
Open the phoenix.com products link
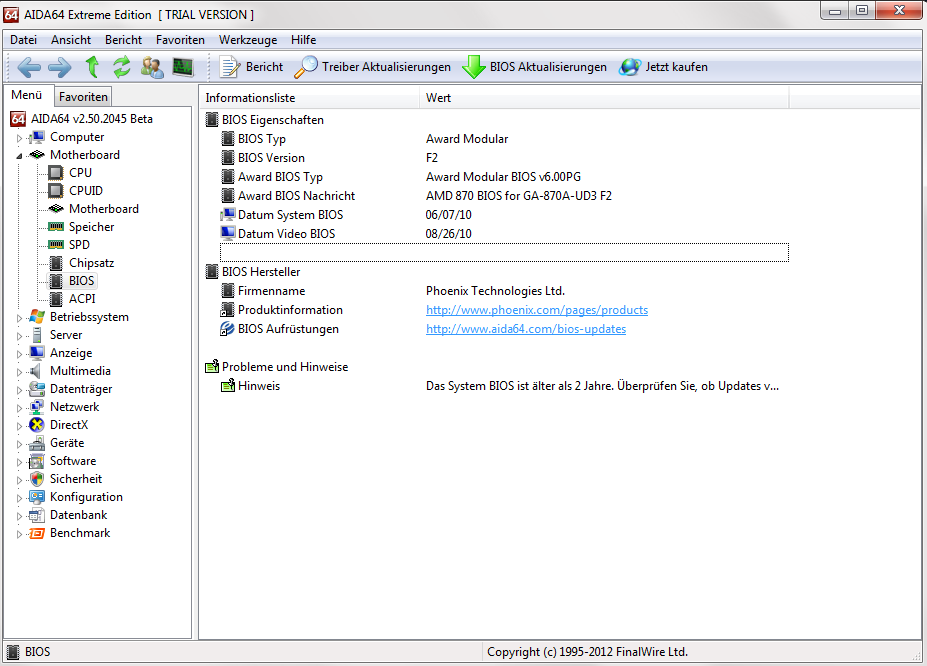(x=537, y=310)
